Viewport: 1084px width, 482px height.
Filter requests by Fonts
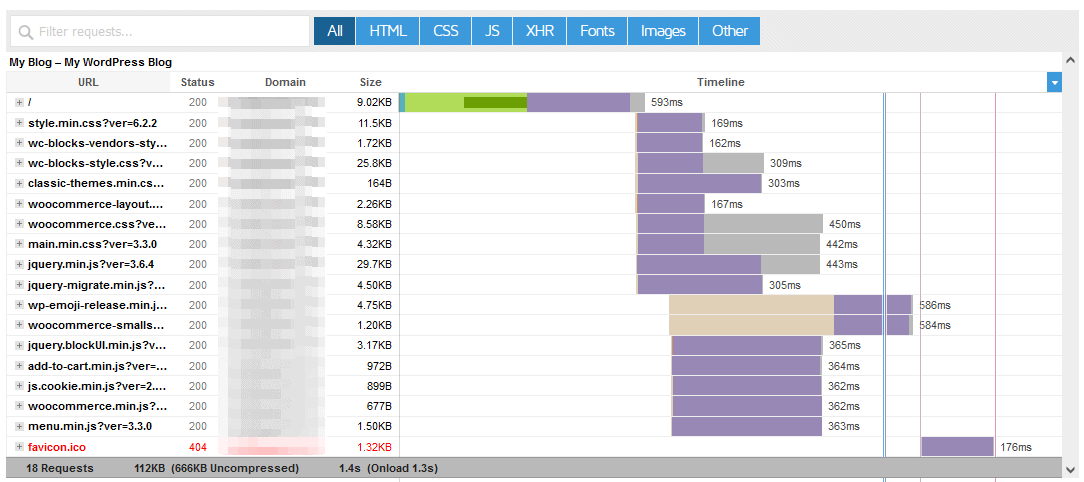point(597,31)
